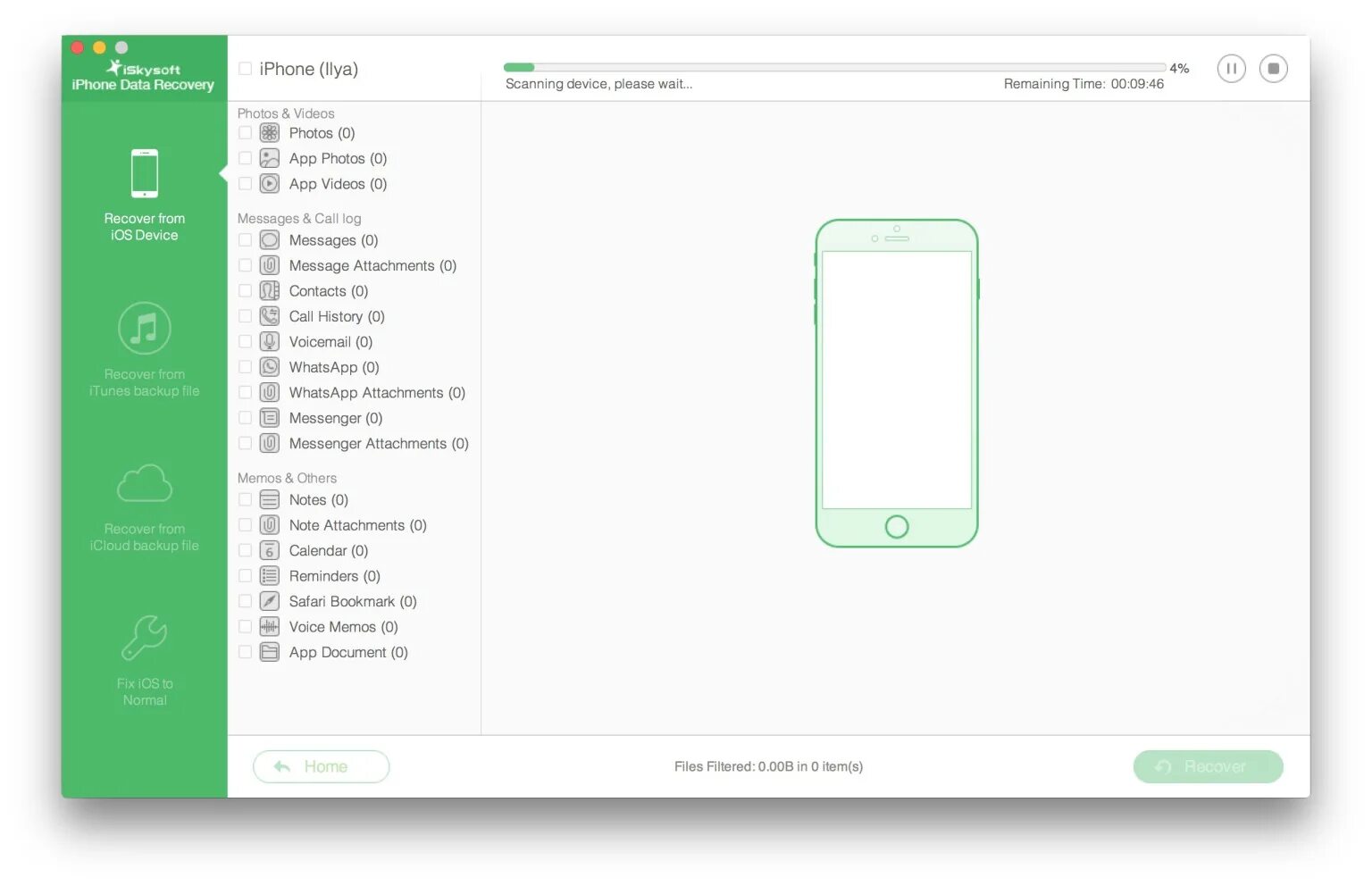This screenshot has height=886, width=1372.
Task: Click the WhatsApp Attachments paperclip icon
Action: (x=270, y=393)
